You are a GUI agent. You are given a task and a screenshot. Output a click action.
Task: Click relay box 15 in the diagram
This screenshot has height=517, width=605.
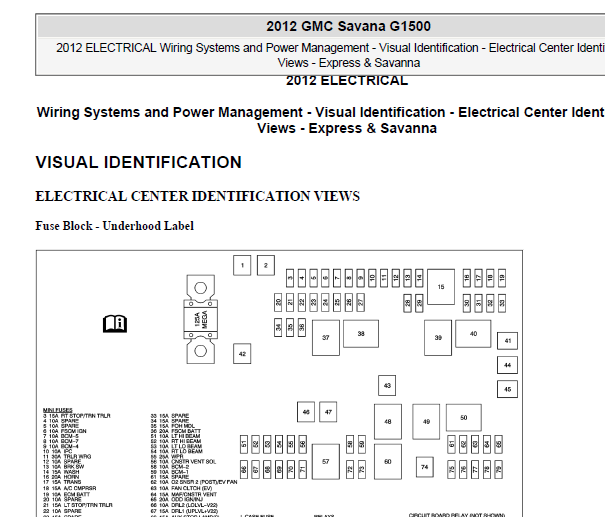[x=441, y=287]
